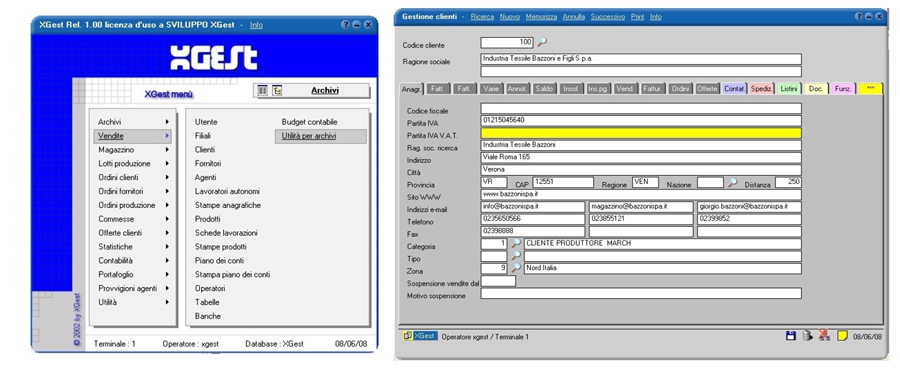
Task: Open Piano dei conti entry
Action: [x=219, y=260]
